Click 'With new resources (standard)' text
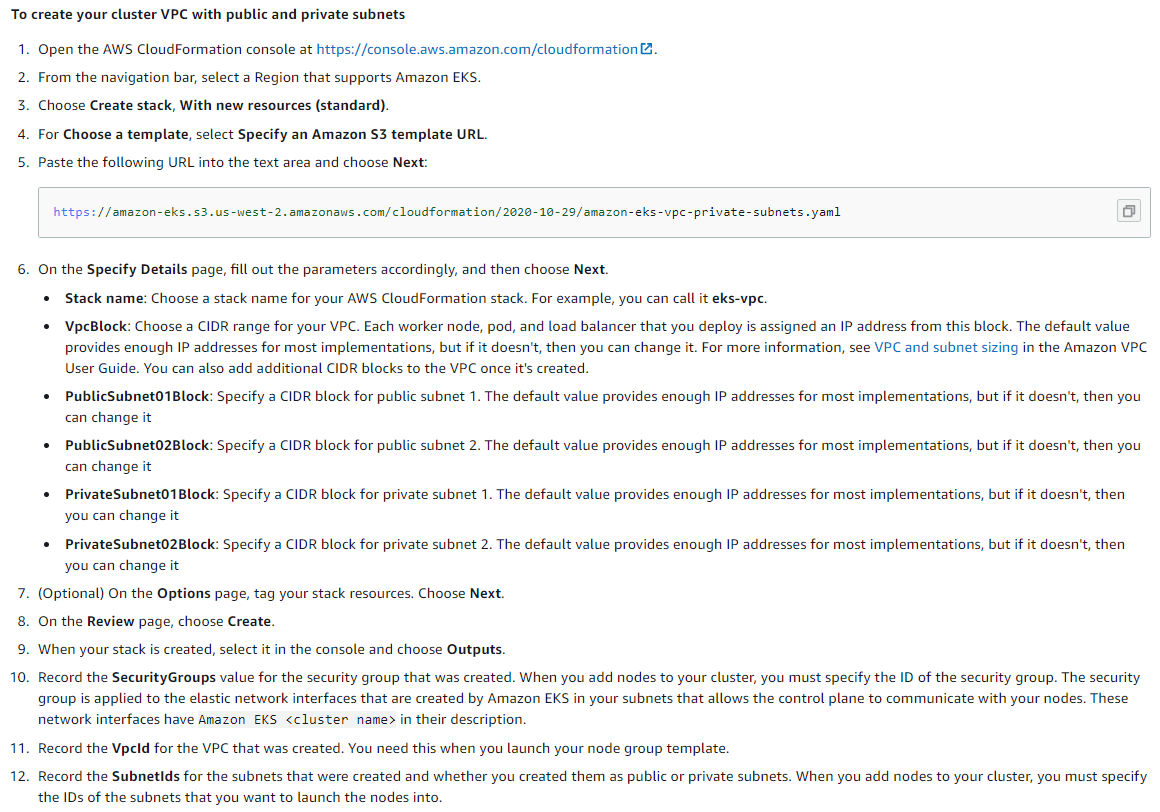The image size is (1160, 812). [282, 105]
